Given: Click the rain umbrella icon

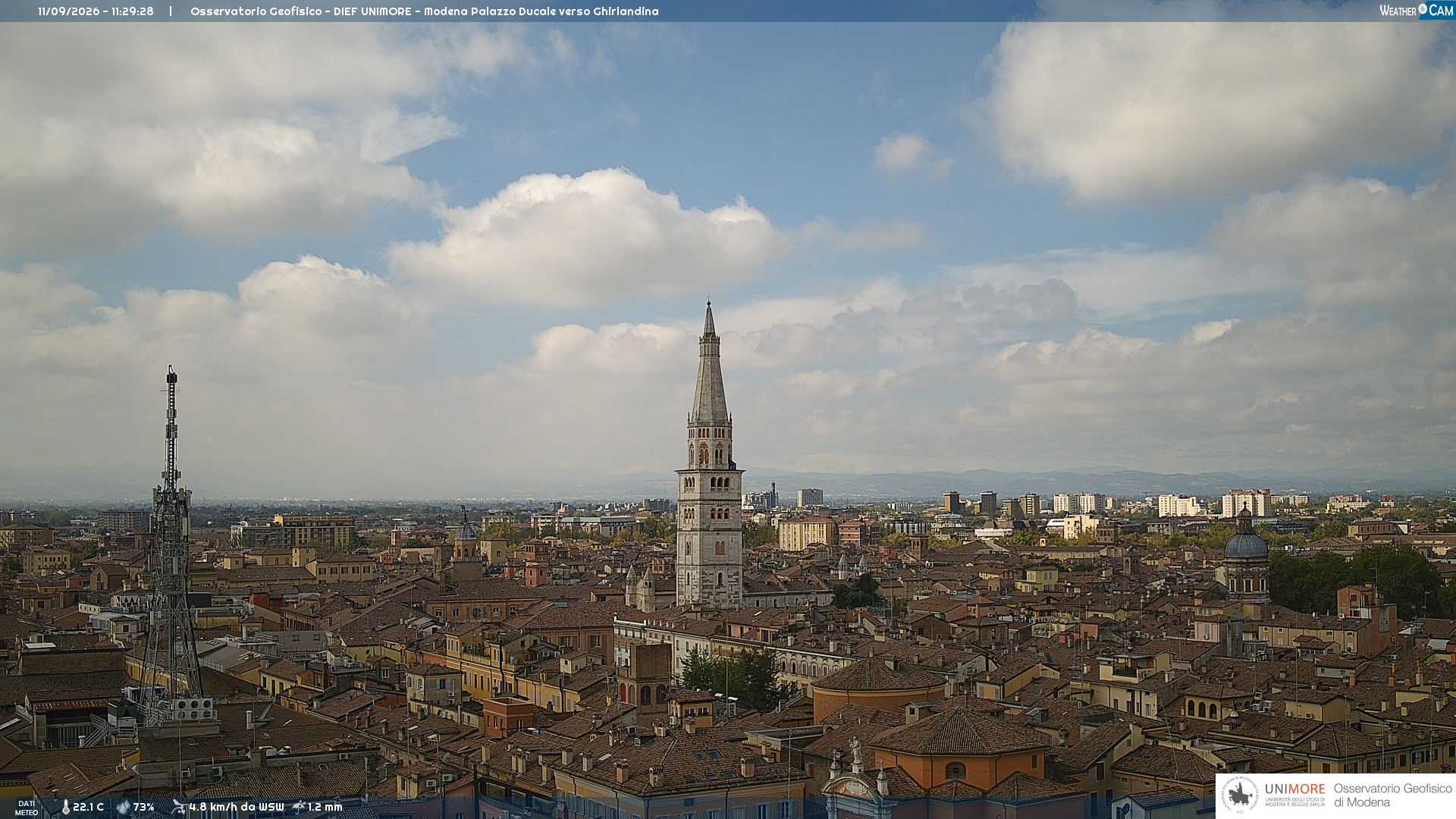Looking at the screenshot, I should tap(299, 807).
